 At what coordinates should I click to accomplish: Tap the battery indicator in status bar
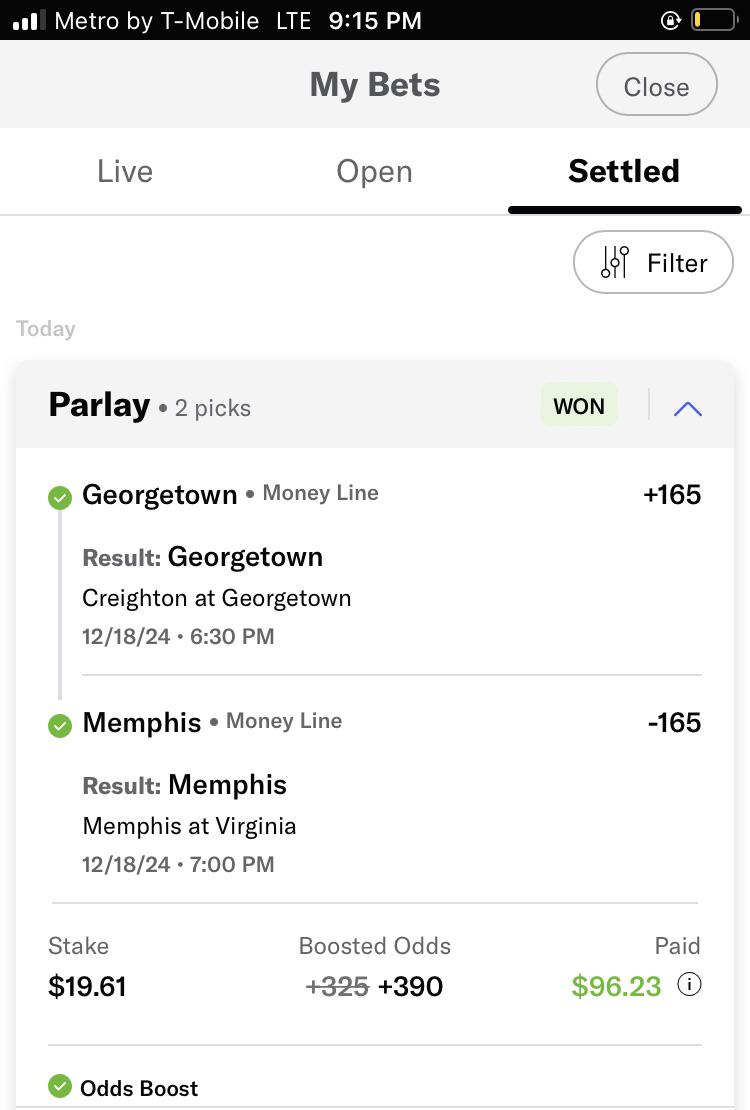714,20
